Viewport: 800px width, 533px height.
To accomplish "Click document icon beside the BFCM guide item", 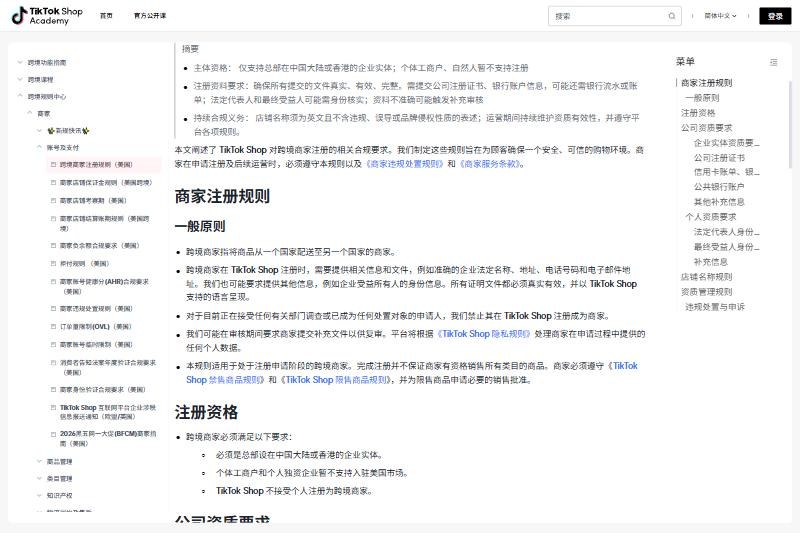I will [x=54, y=435].
